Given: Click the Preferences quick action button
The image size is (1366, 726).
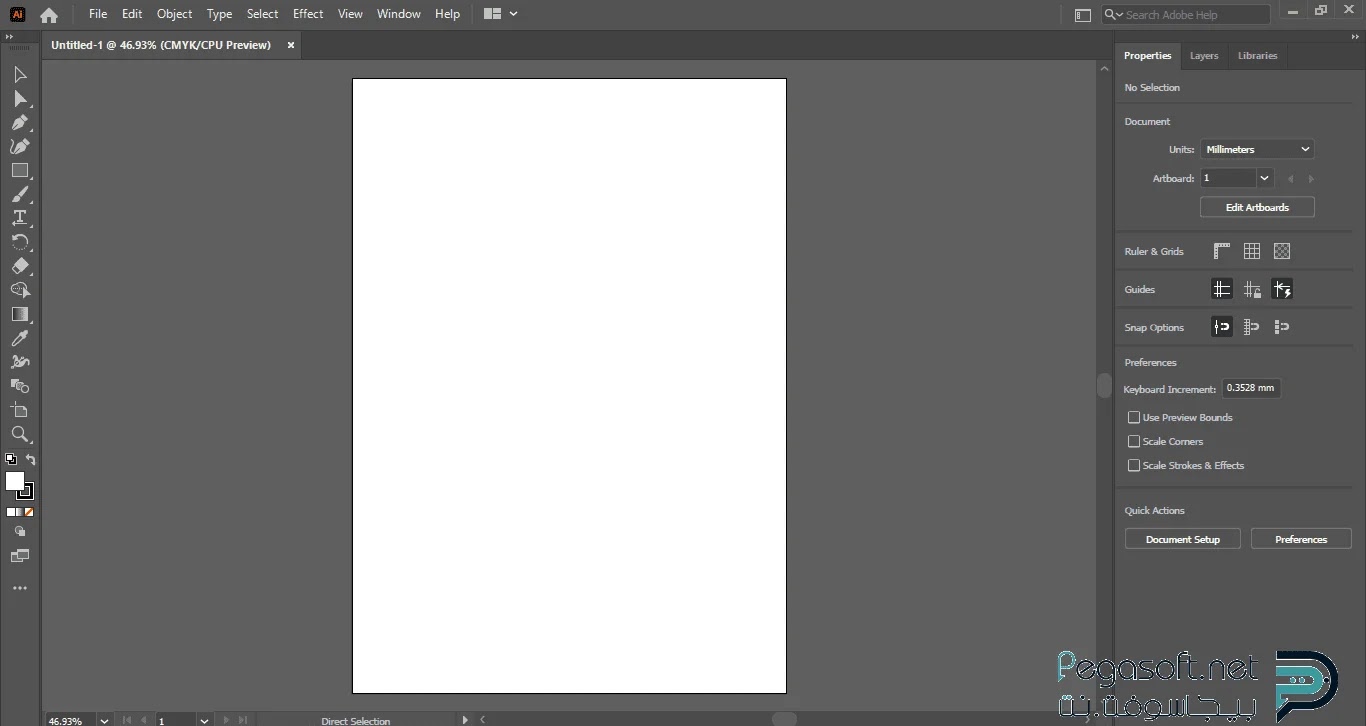Looking at the screenshot, I should (x=1301, y=539).
